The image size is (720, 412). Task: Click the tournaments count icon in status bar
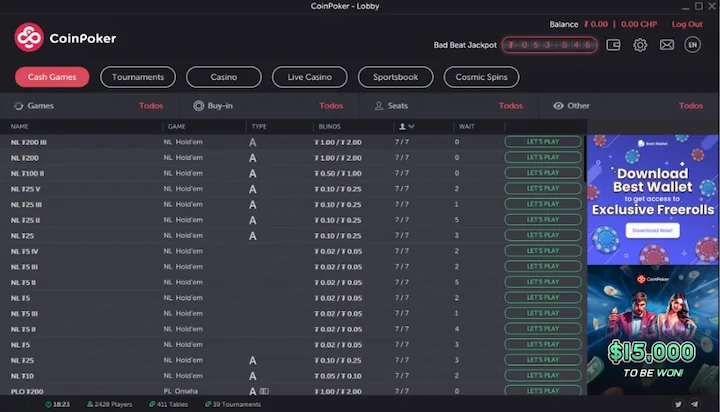tap(208, 405)
